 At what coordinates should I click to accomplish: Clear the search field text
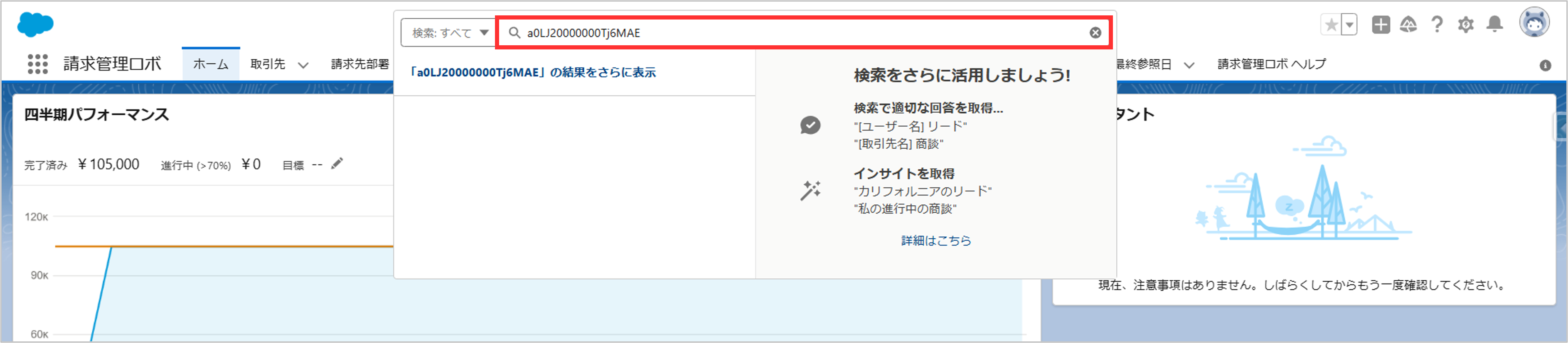tap(1094, 33)
